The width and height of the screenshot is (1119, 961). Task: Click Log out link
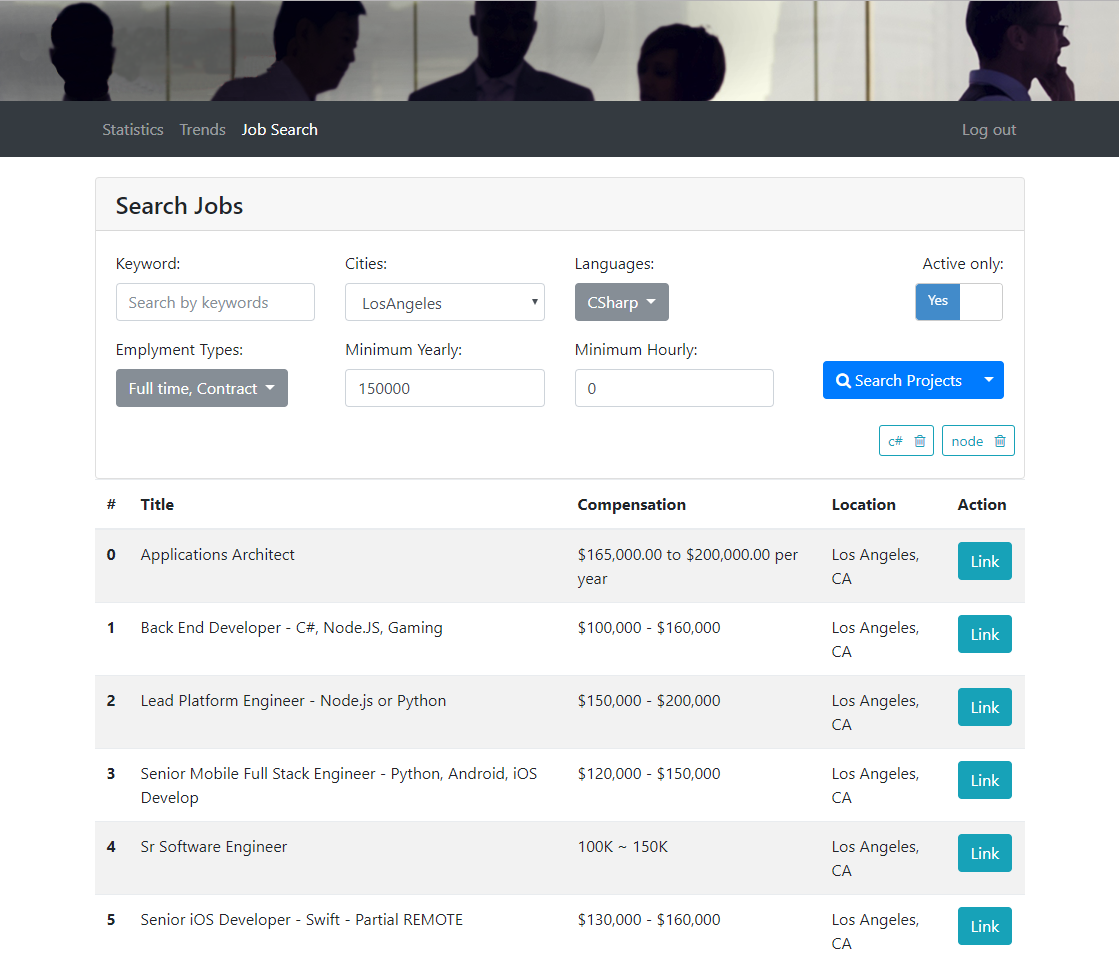(988, 130)
